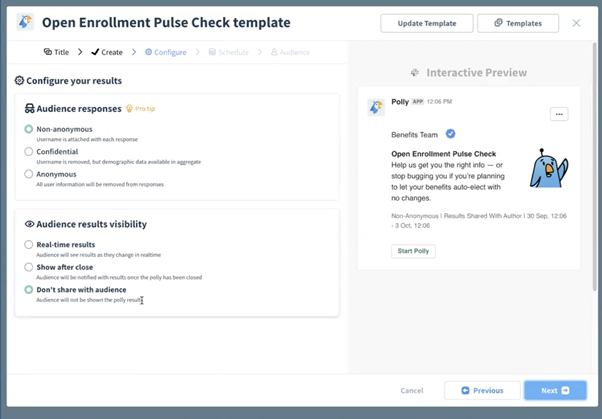Viewport: 602px width, 419px height.
Task: Go to the Title step
Action: tap(56, 52)
